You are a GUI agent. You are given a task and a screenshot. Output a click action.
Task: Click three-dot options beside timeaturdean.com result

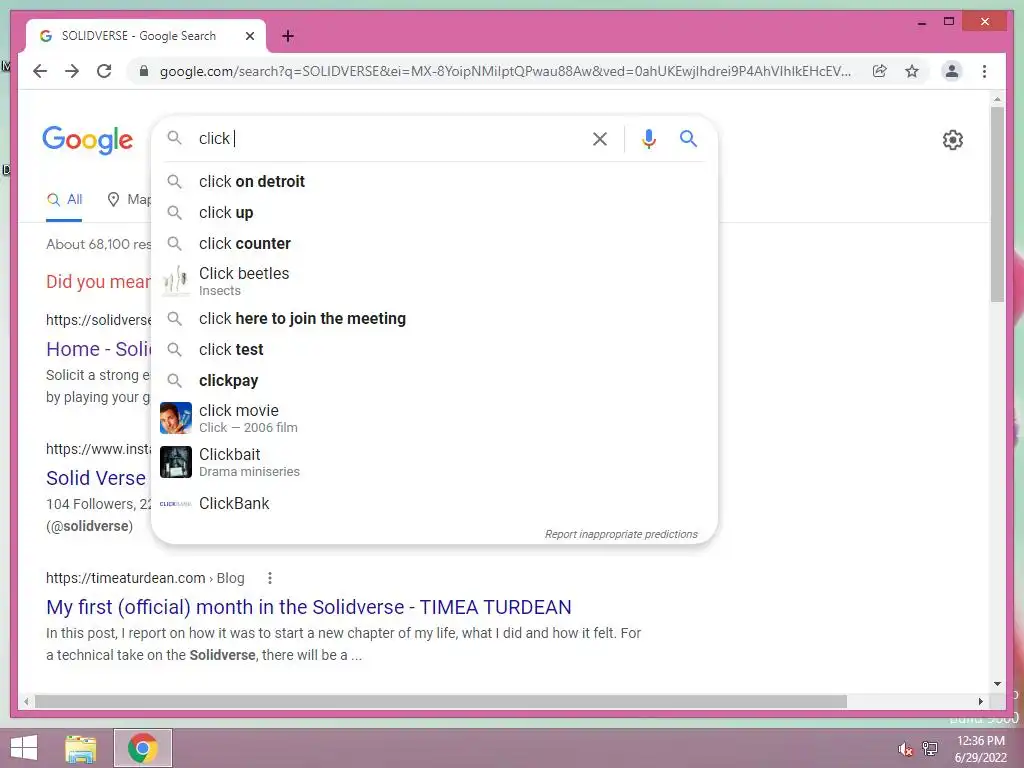coord(270,578)
